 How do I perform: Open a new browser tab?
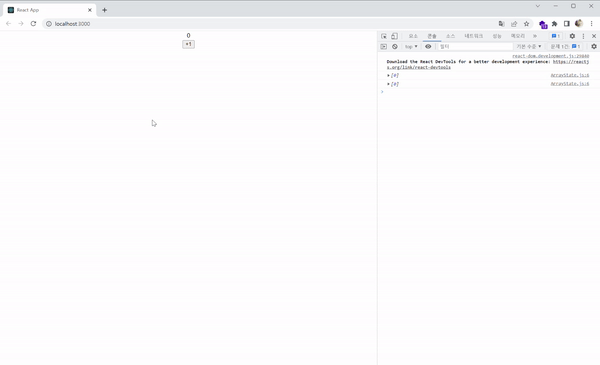point(104,10)
